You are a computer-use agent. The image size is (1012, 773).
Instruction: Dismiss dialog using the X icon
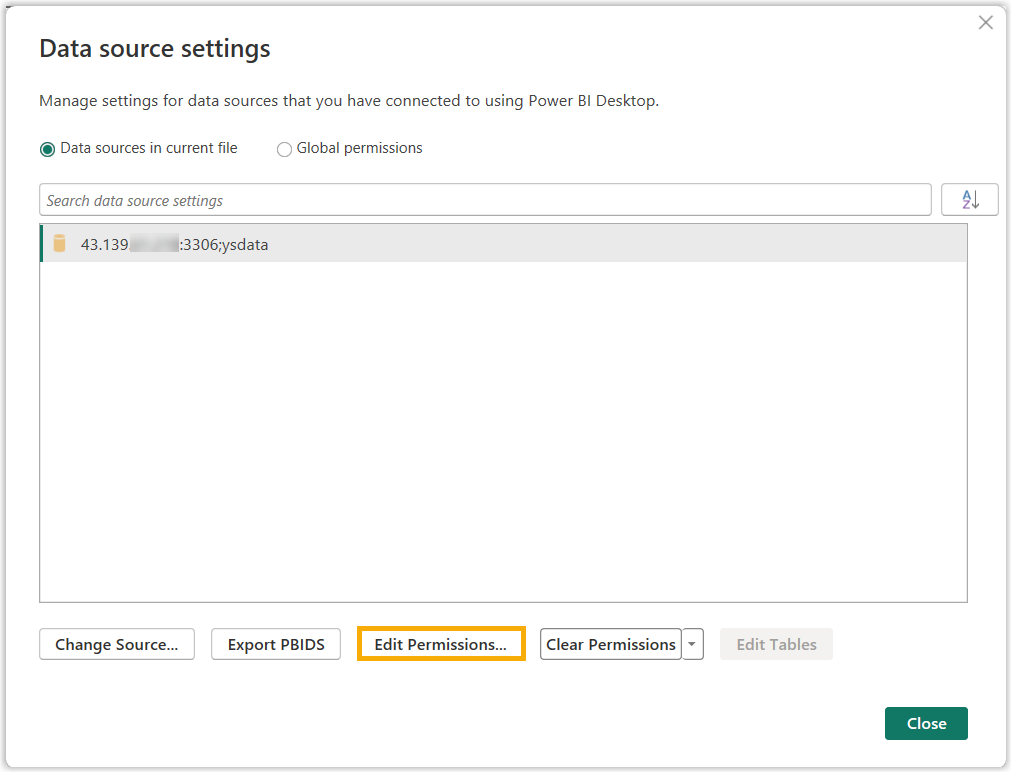(x=986, y=23)
